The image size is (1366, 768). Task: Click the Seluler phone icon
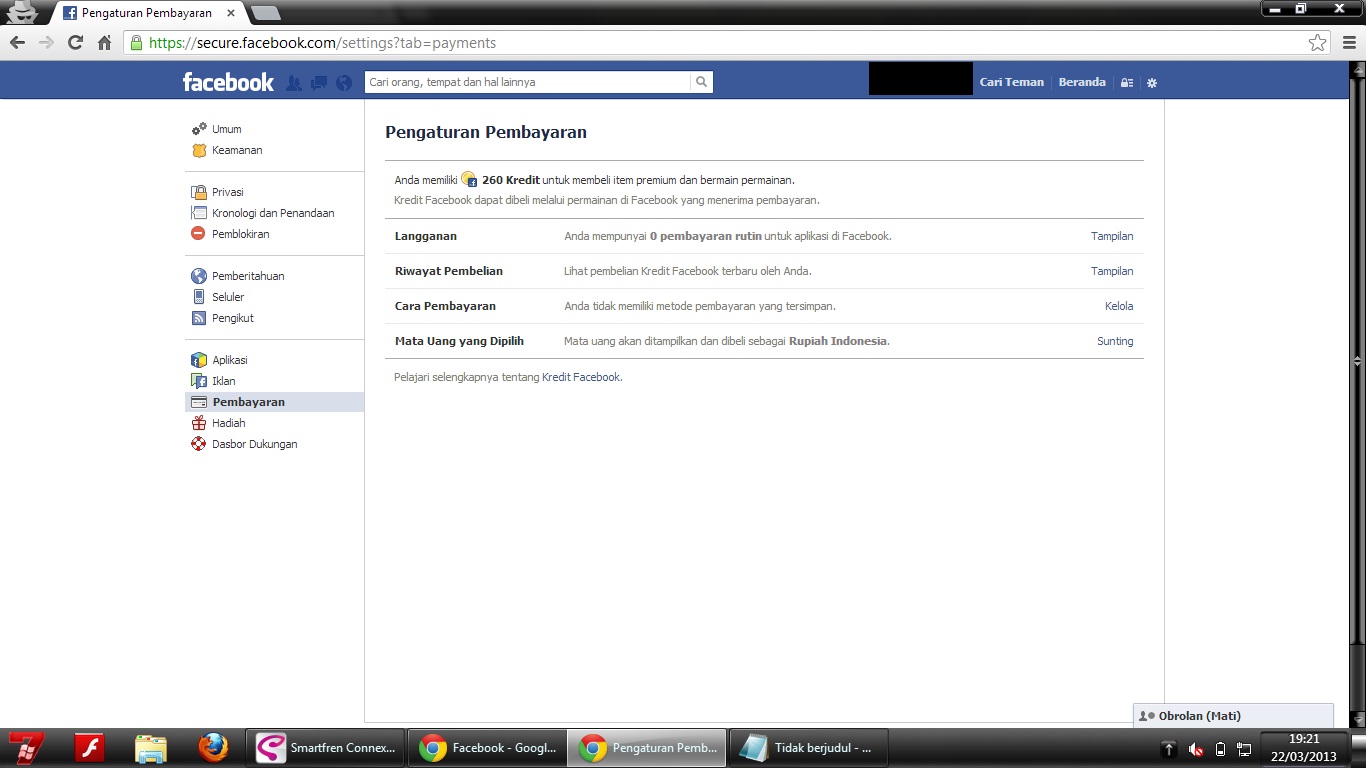(199, 297)
